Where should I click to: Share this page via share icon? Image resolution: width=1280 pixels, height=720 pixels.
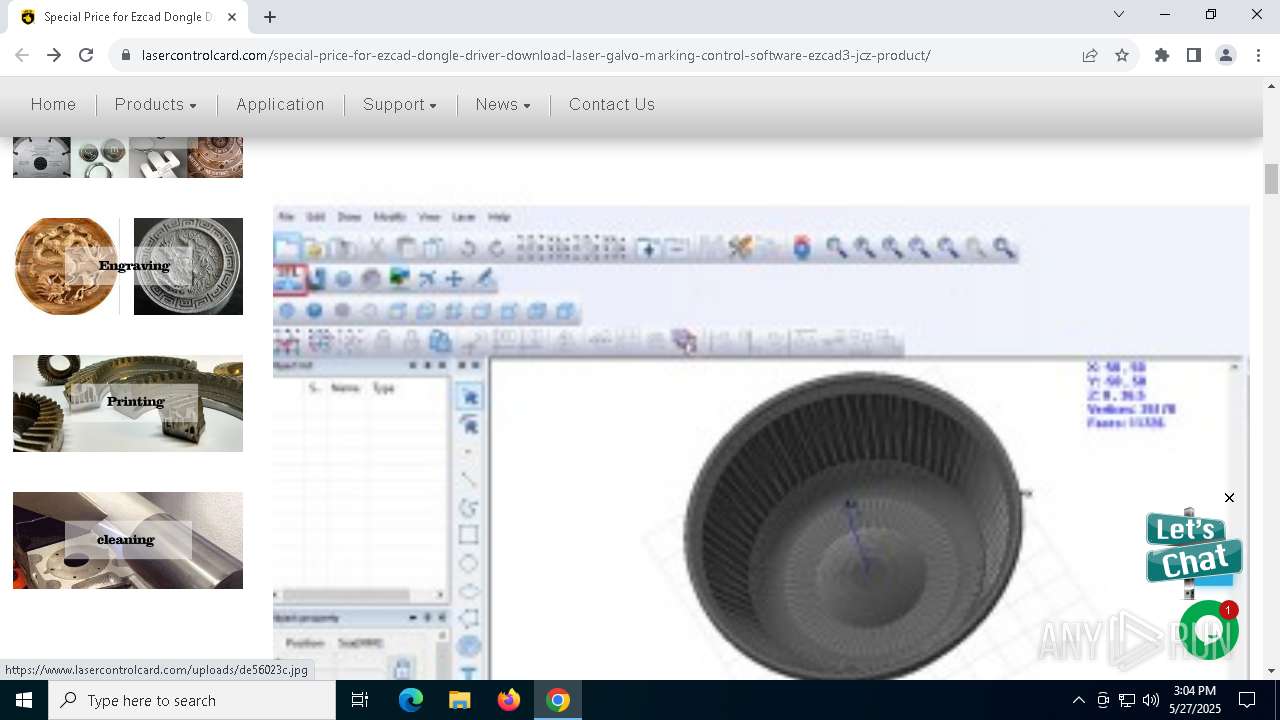click(1090, 55)
